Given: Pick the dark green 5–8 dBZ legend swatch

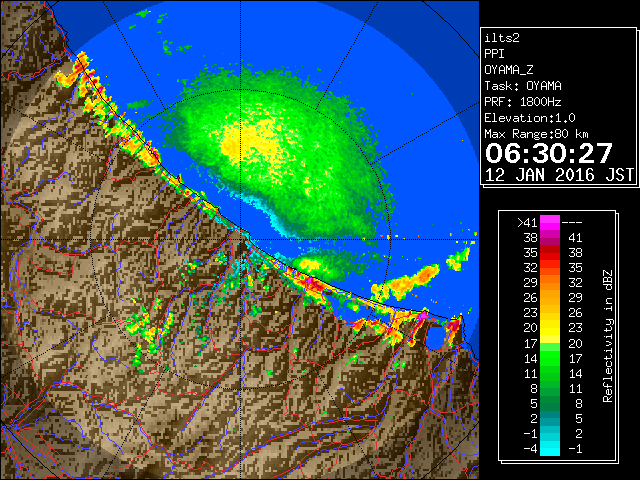Looking at the screenshot, I should (x=550, y=404).
